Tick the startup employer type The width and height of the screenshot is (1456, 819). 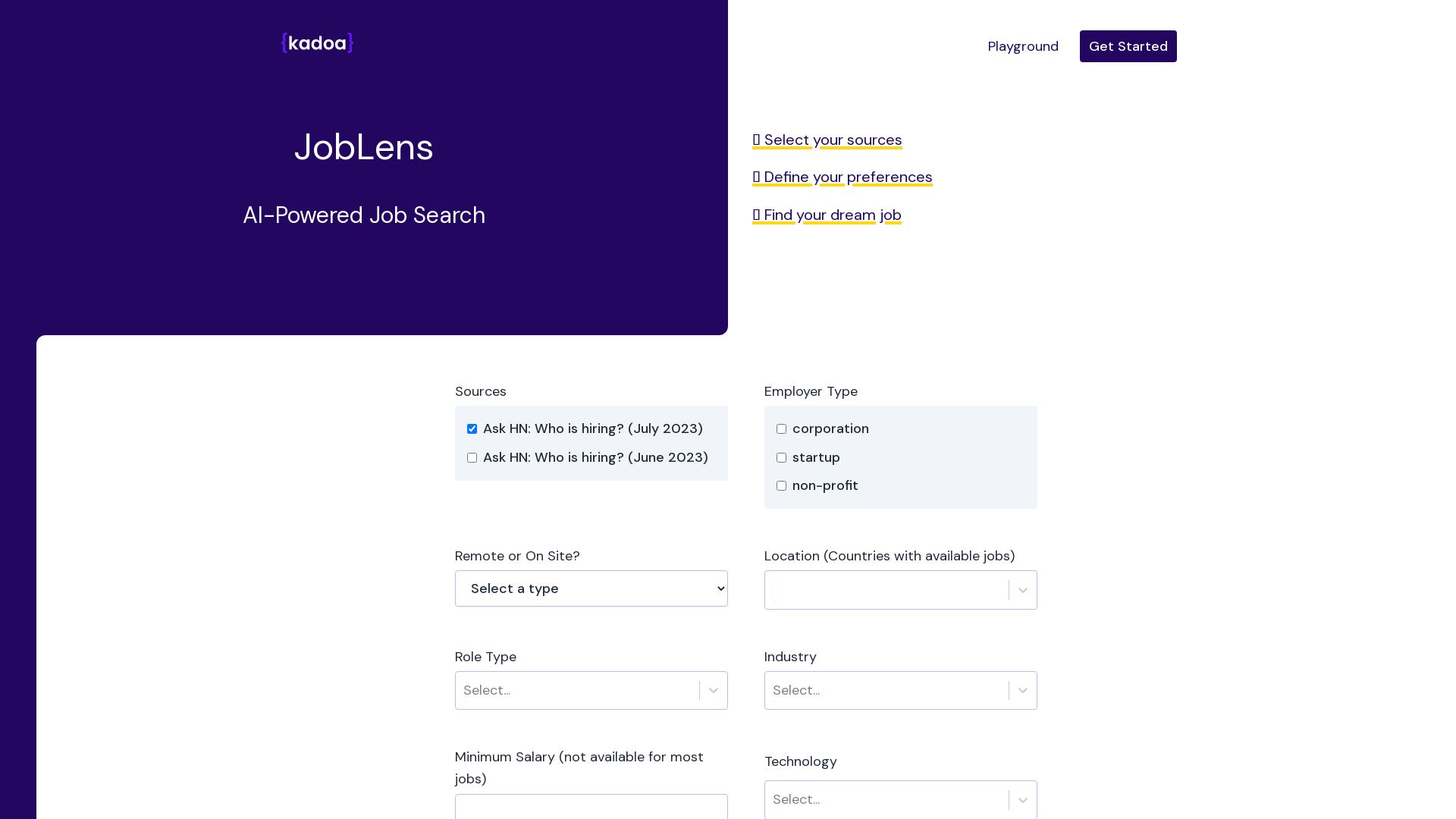click(781, 458)
